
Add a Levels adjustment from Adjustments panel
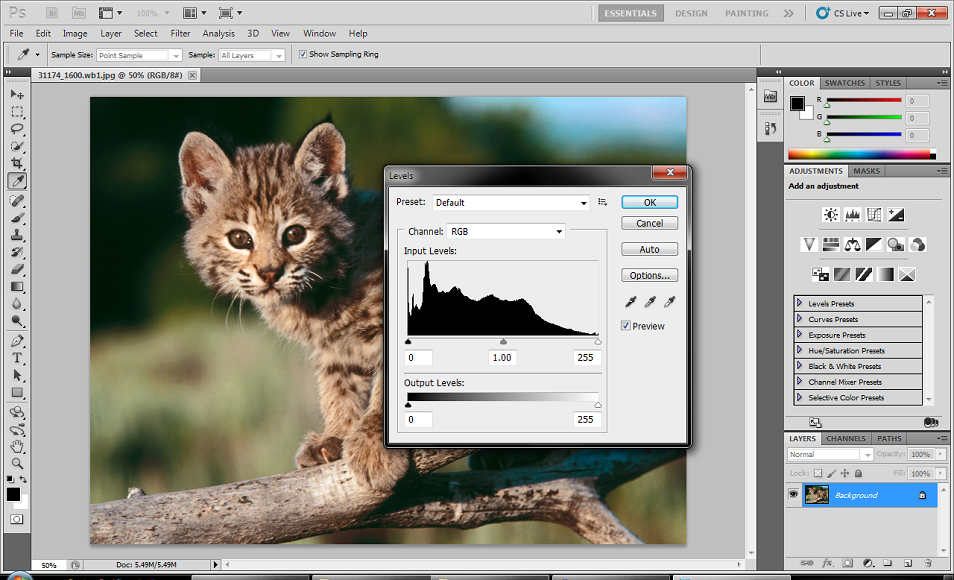(852, 214)
